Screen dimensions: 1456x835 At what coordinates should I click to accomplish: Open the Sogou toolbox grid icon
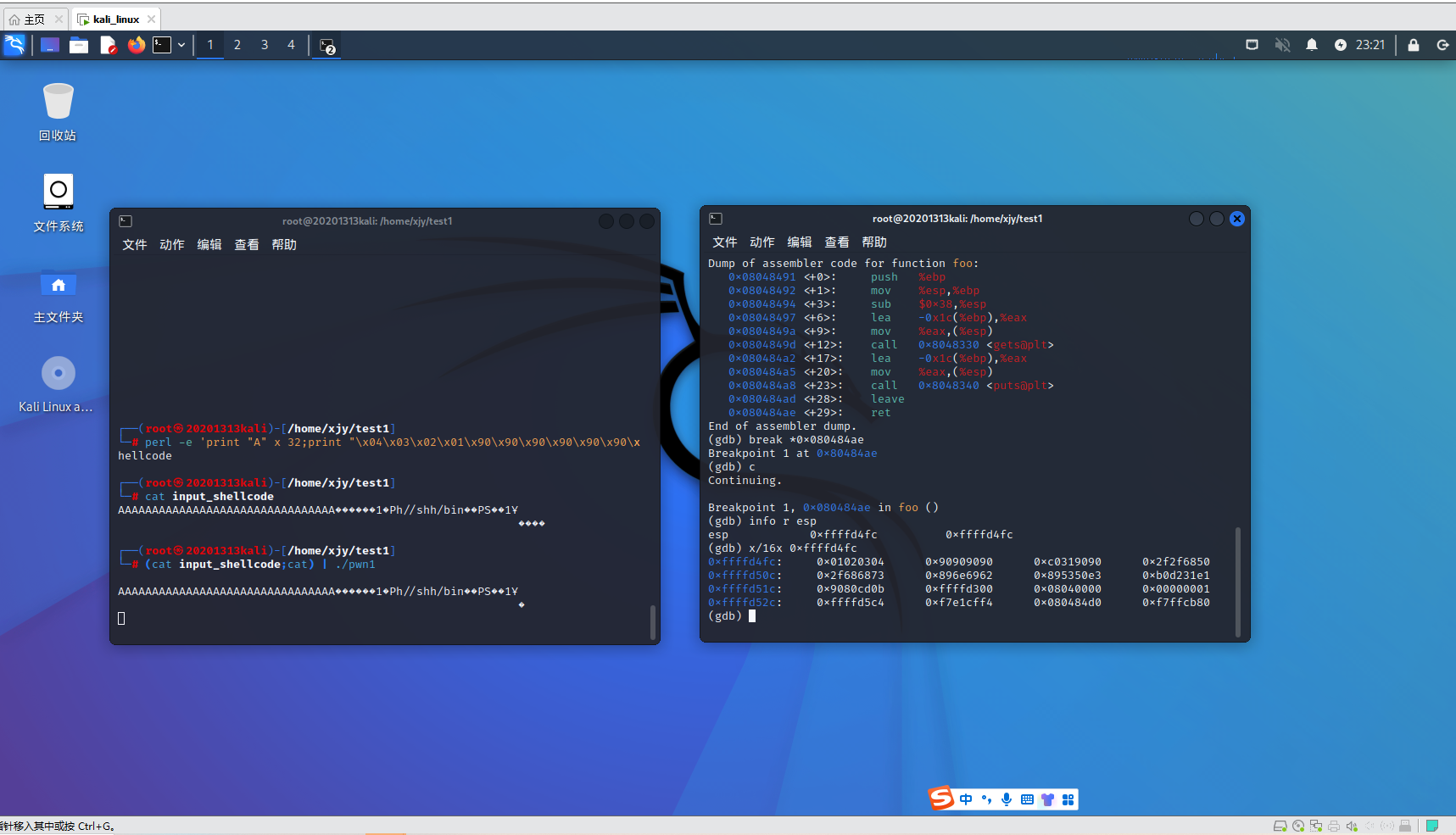pyautogui.click(x=1068, y=799)
